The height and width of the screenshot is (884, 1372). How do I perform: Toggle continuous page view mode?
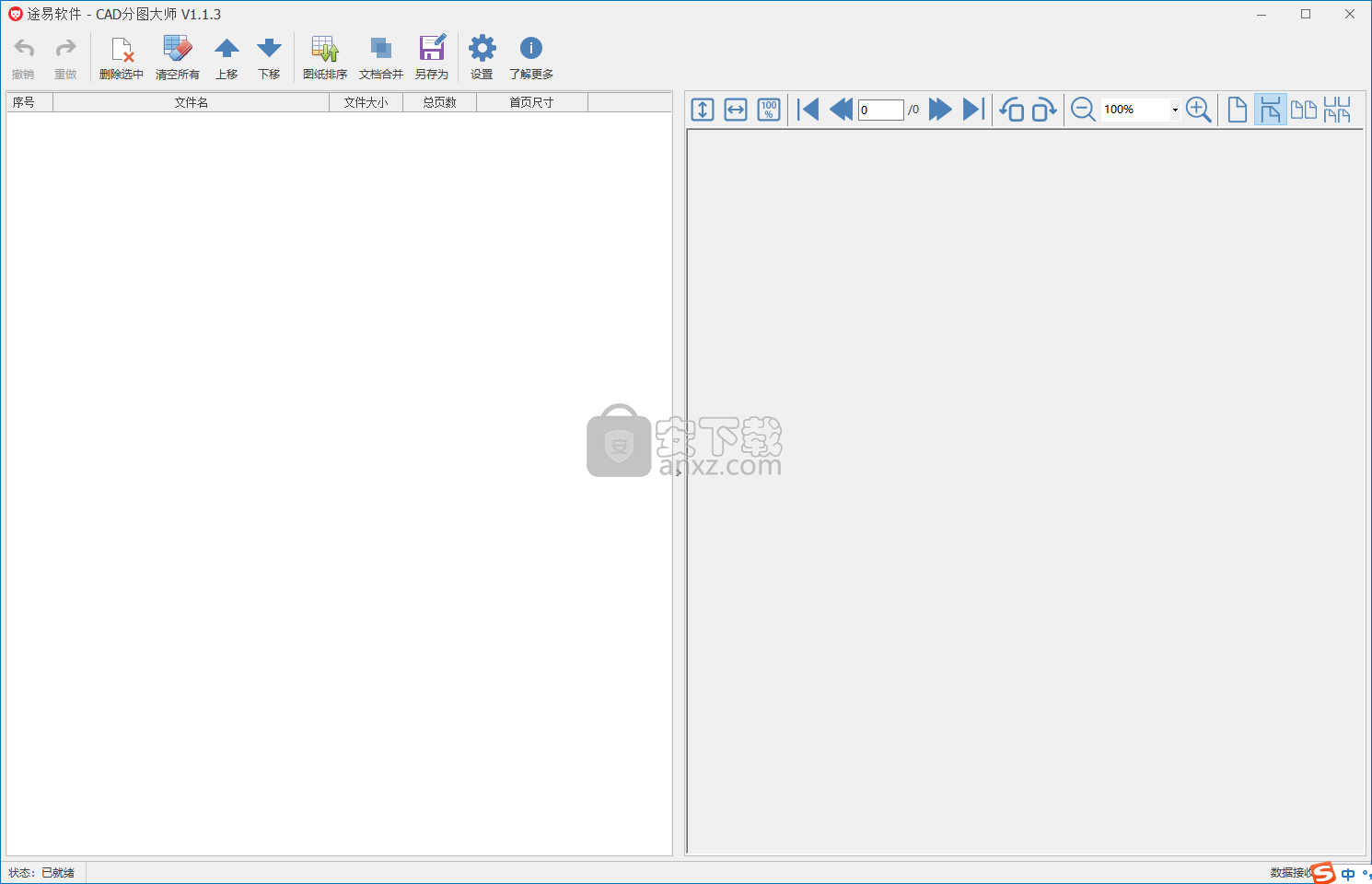point(1271,110)
